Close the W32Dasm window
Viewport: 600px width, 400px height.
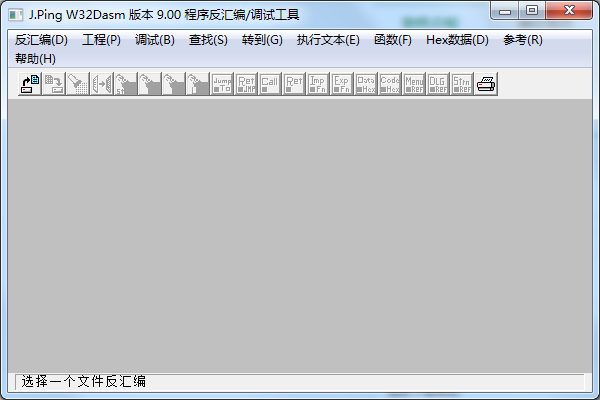click(569, 11)
